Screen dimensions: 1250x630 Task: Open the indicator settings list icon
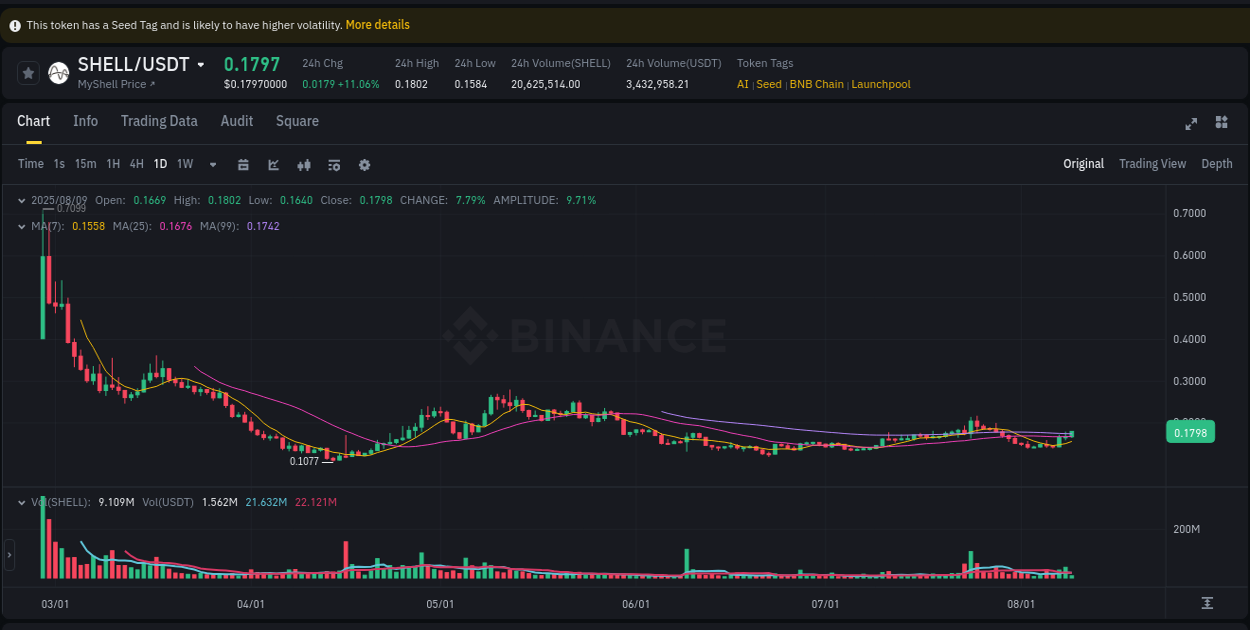pos(334,164)
